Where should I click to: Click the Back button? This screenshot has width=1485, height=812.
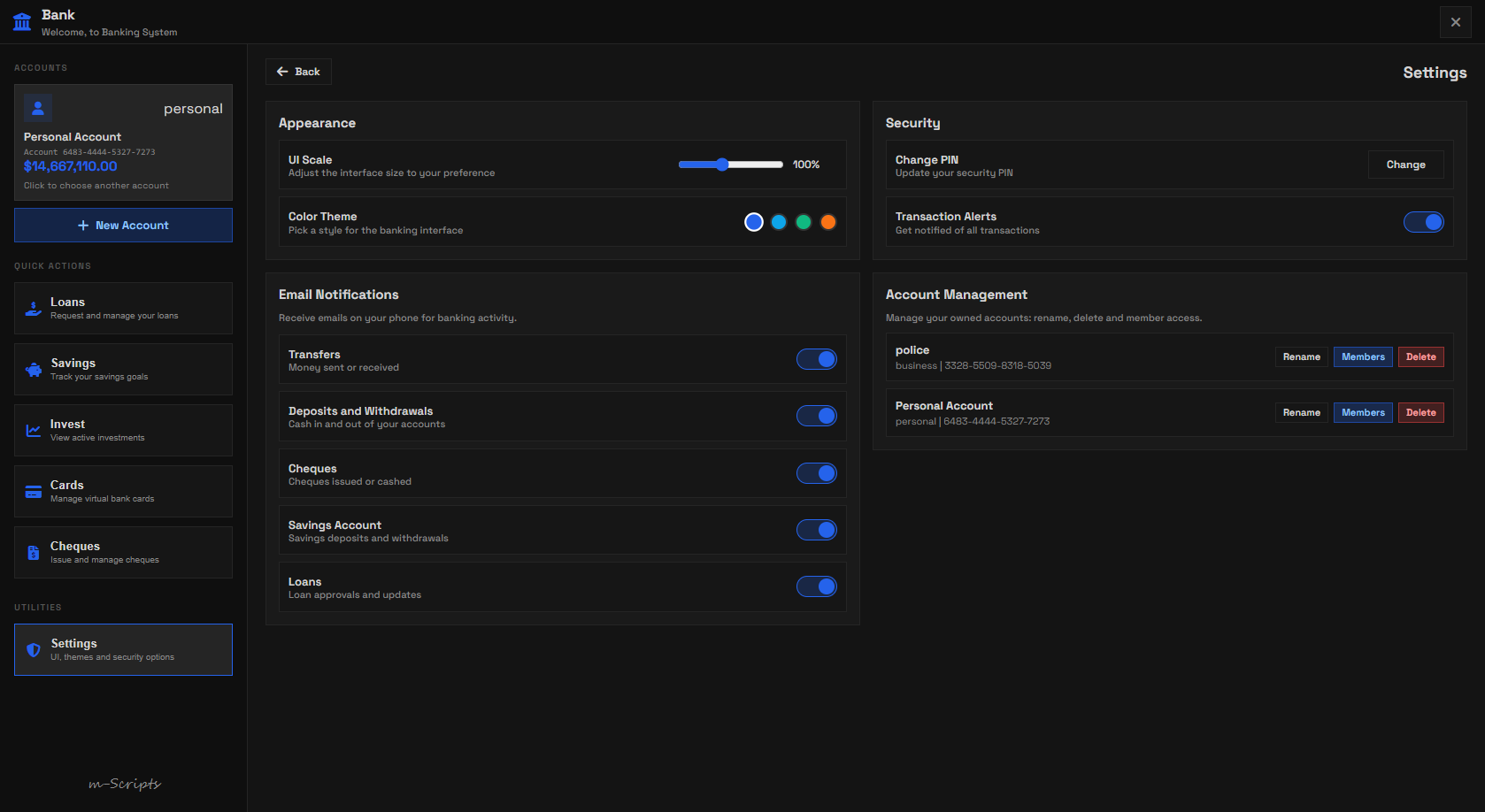[x=298, y=72]
